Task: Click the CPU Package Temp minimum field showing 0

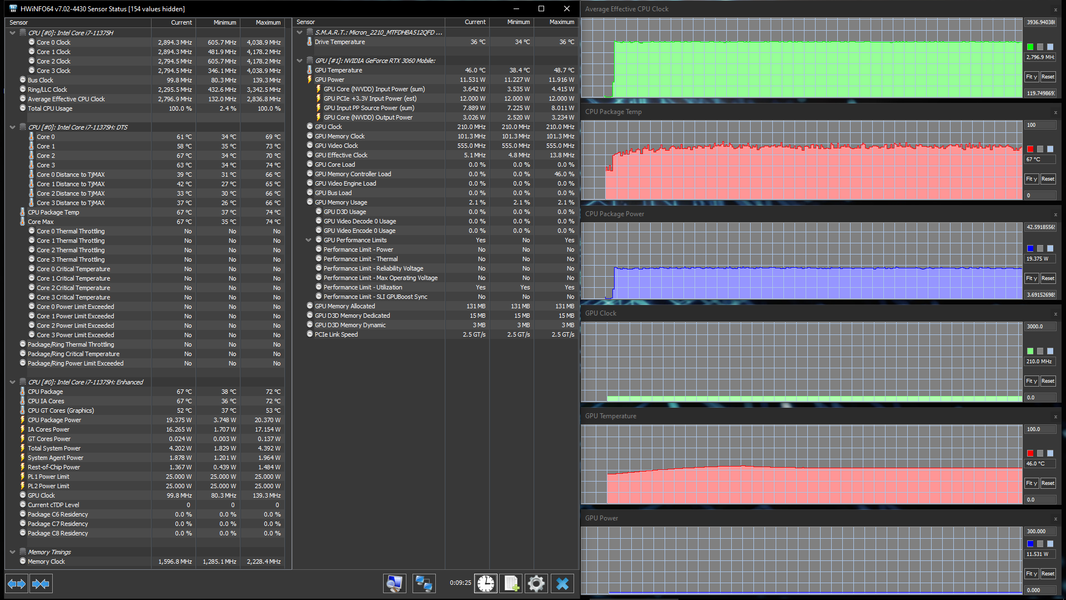Action: 1040,195
